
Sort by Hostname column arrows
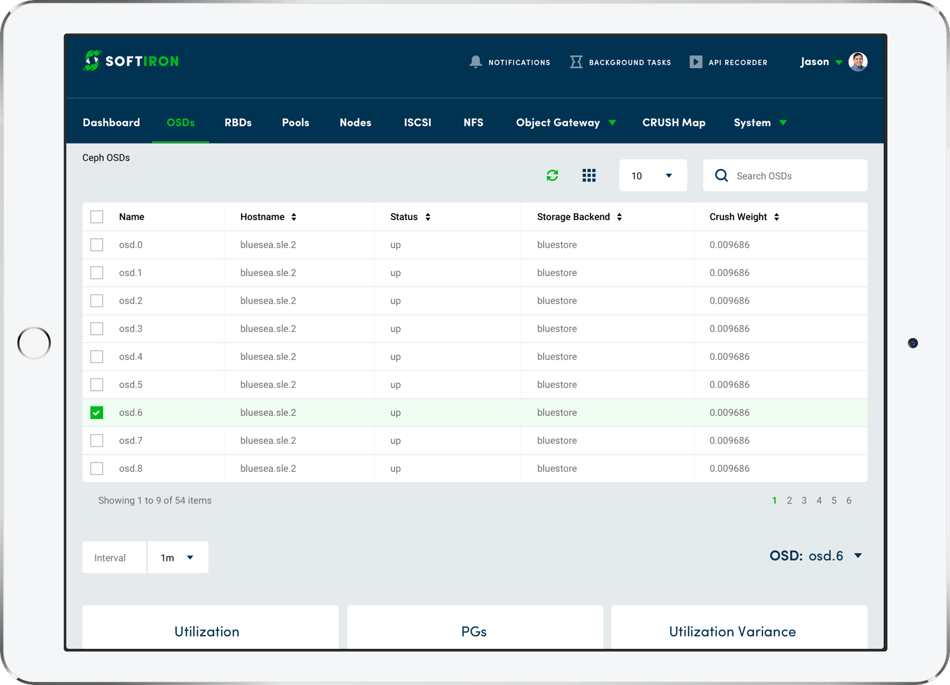[294, 217]
